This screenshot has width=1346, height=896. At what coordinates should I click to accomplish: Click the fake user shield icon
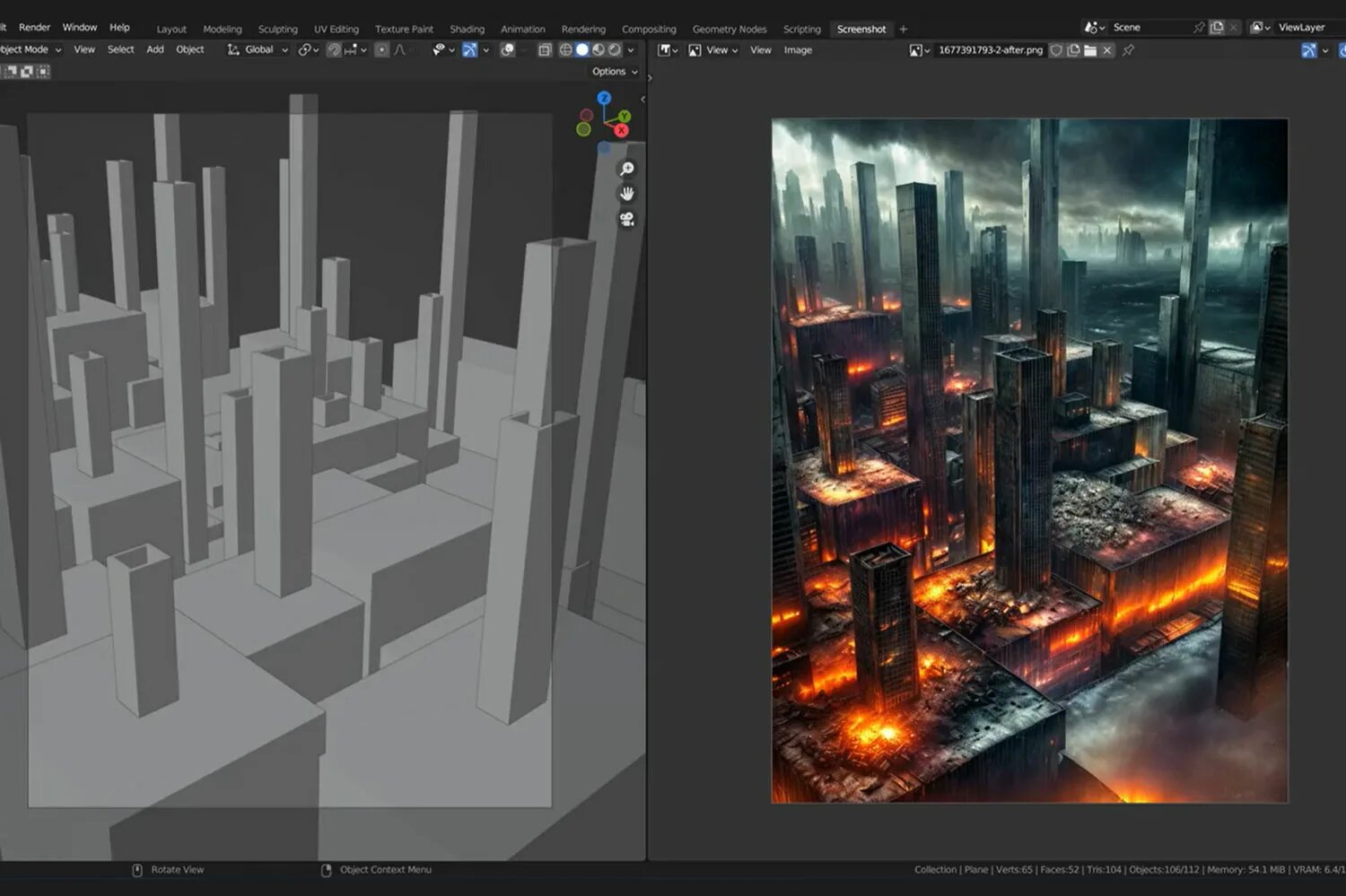[1056, 50]
